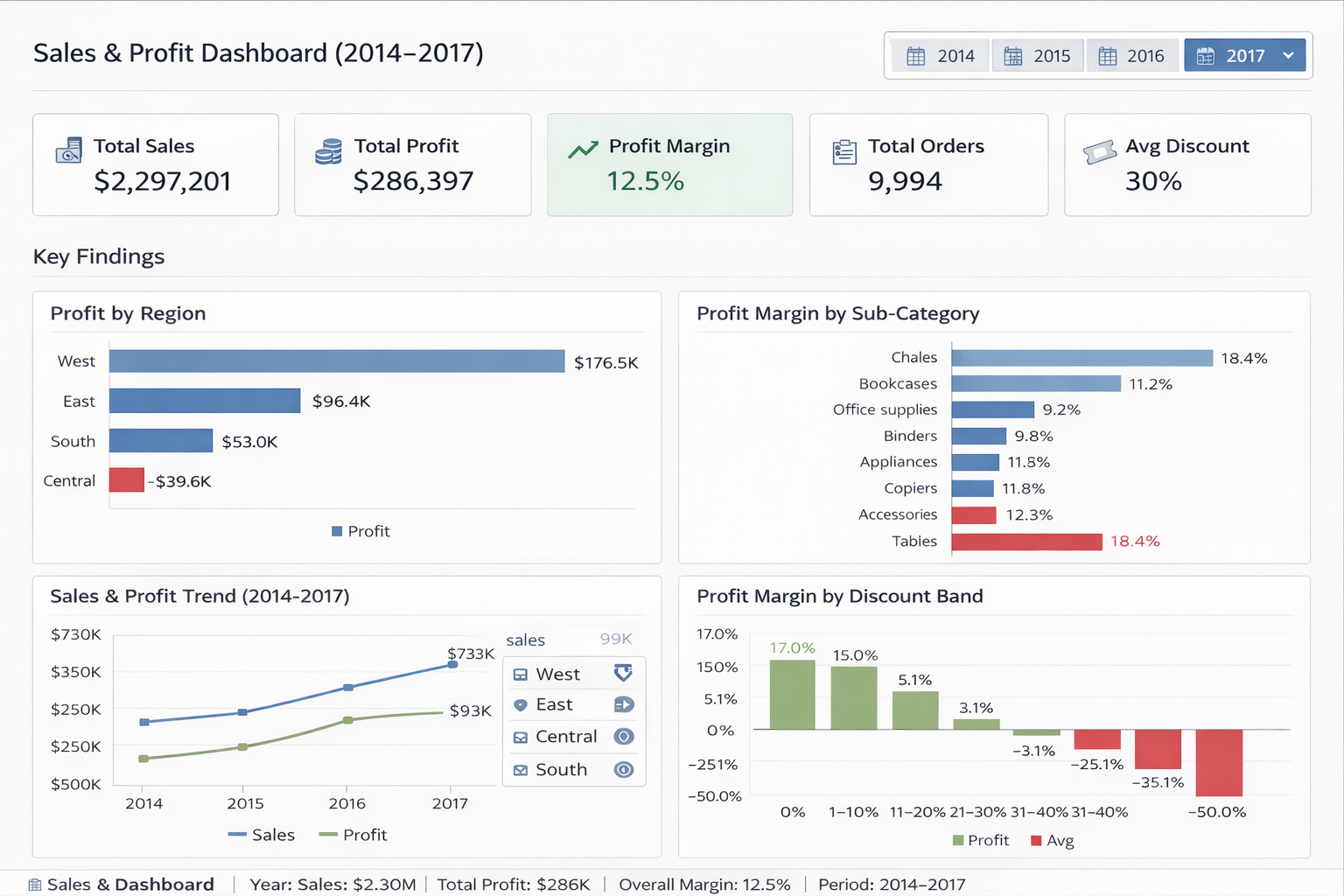
Task: Select the South profit bar
Action: [x=161, y=441]
